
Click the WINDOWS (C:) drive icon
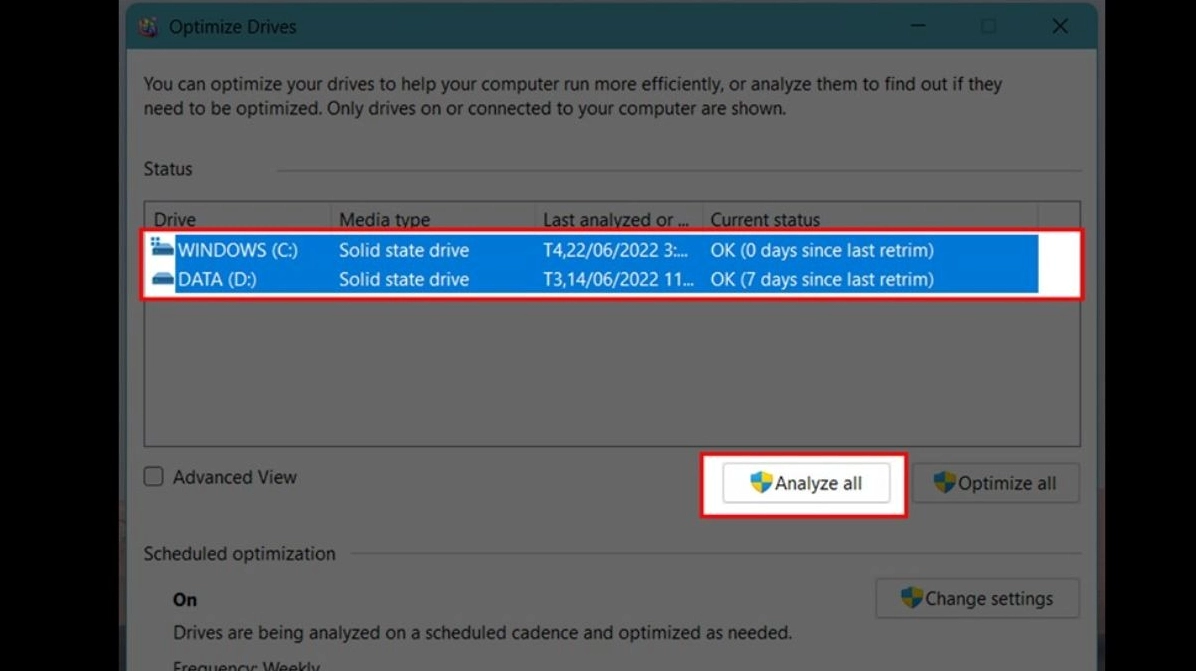(162, 250)
